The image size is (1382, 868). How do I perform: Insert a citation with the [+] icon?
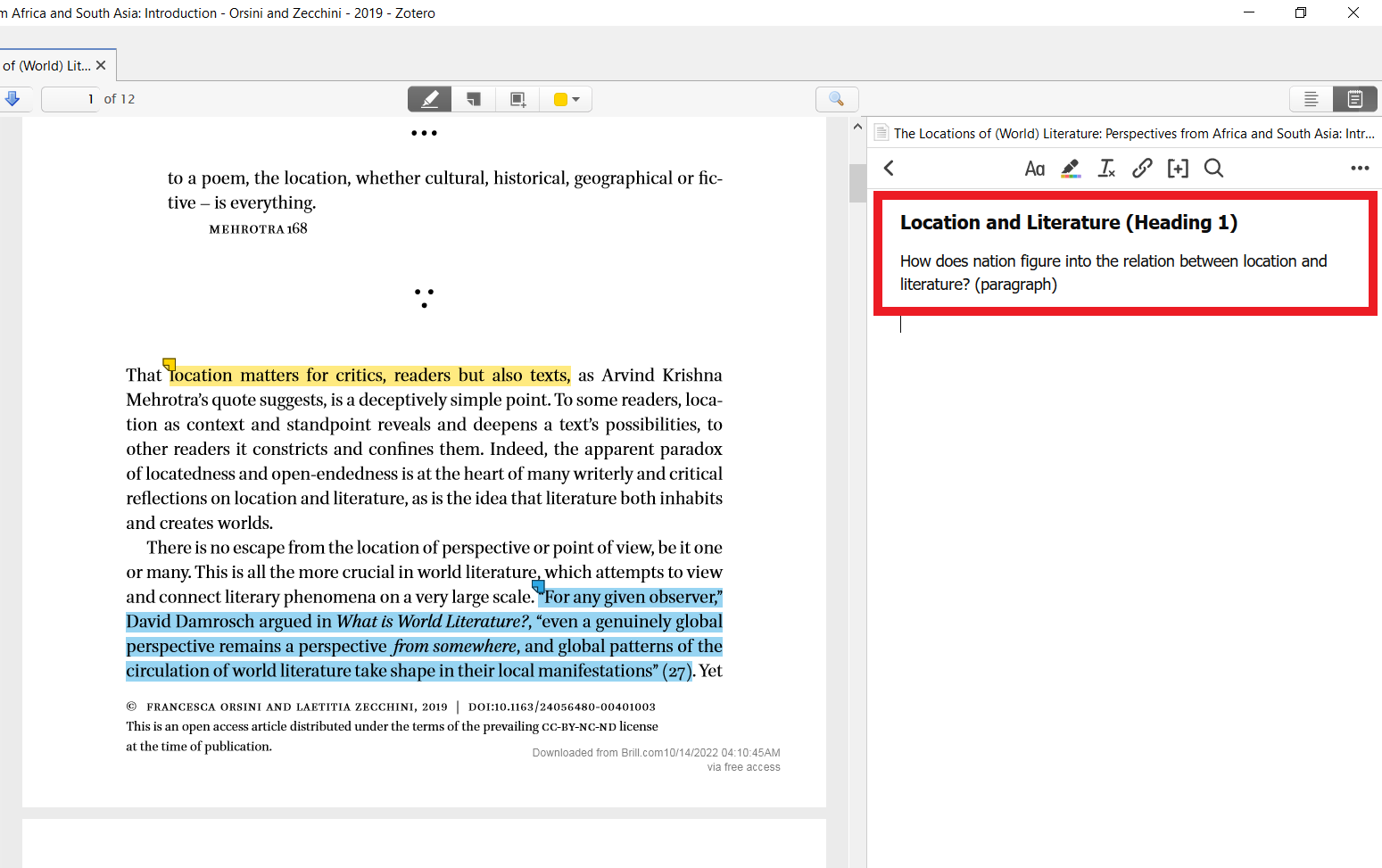(1178, 168)
